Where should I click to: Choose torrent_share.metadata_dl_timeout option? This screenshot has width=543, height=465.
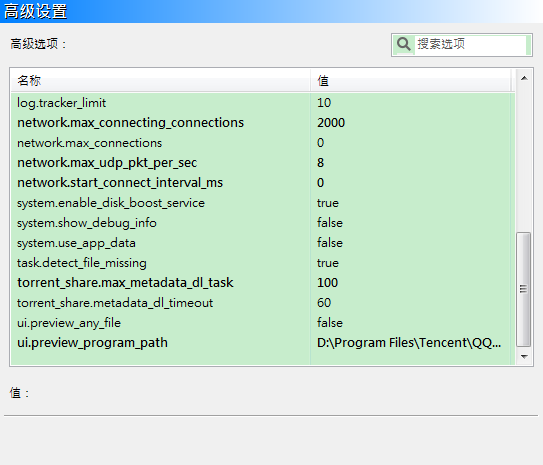pyautogui.click(x=260, y=303)
